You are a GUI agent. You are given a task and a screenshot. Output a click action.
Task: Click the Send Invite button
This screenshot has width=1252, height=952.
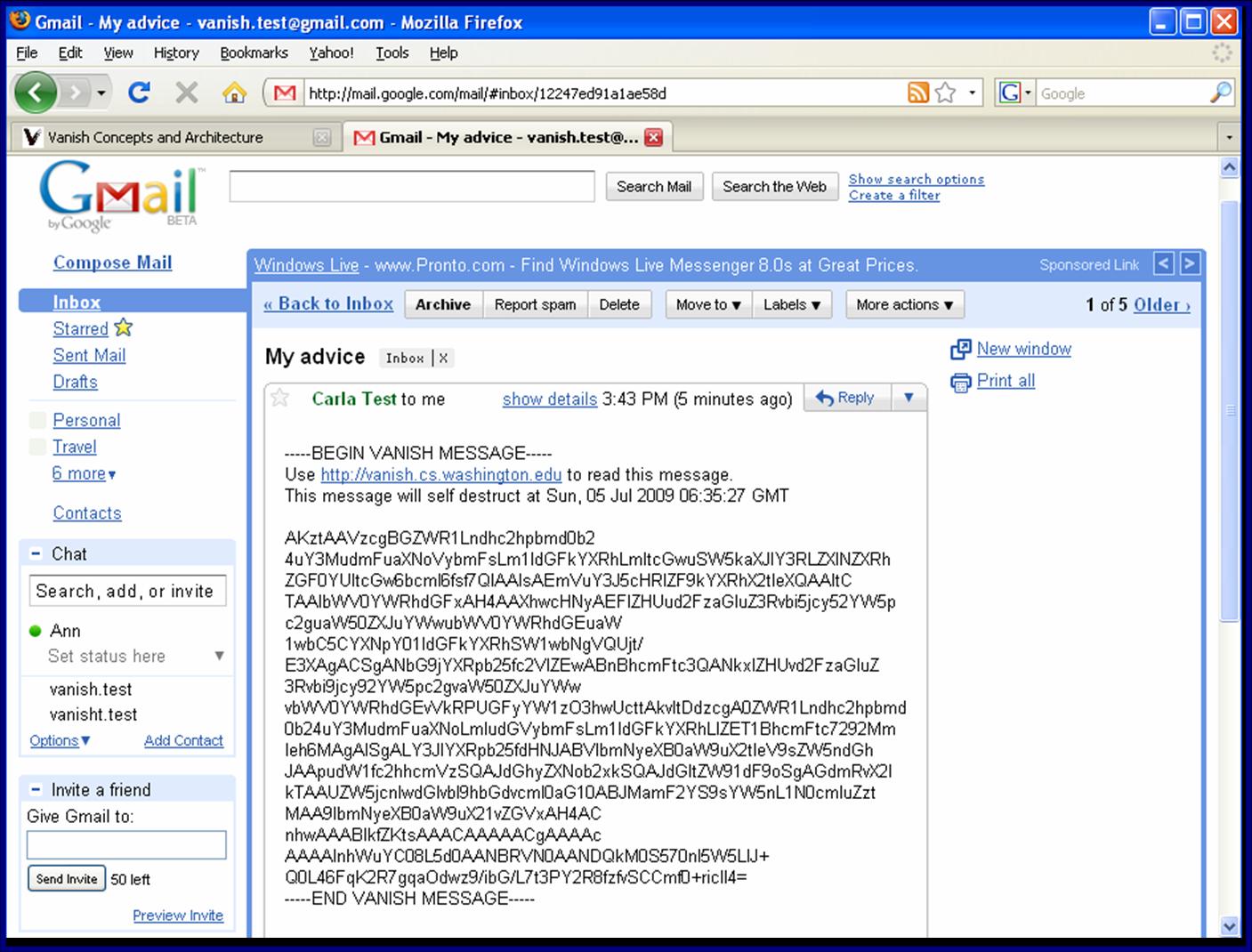tap(67, 879)
